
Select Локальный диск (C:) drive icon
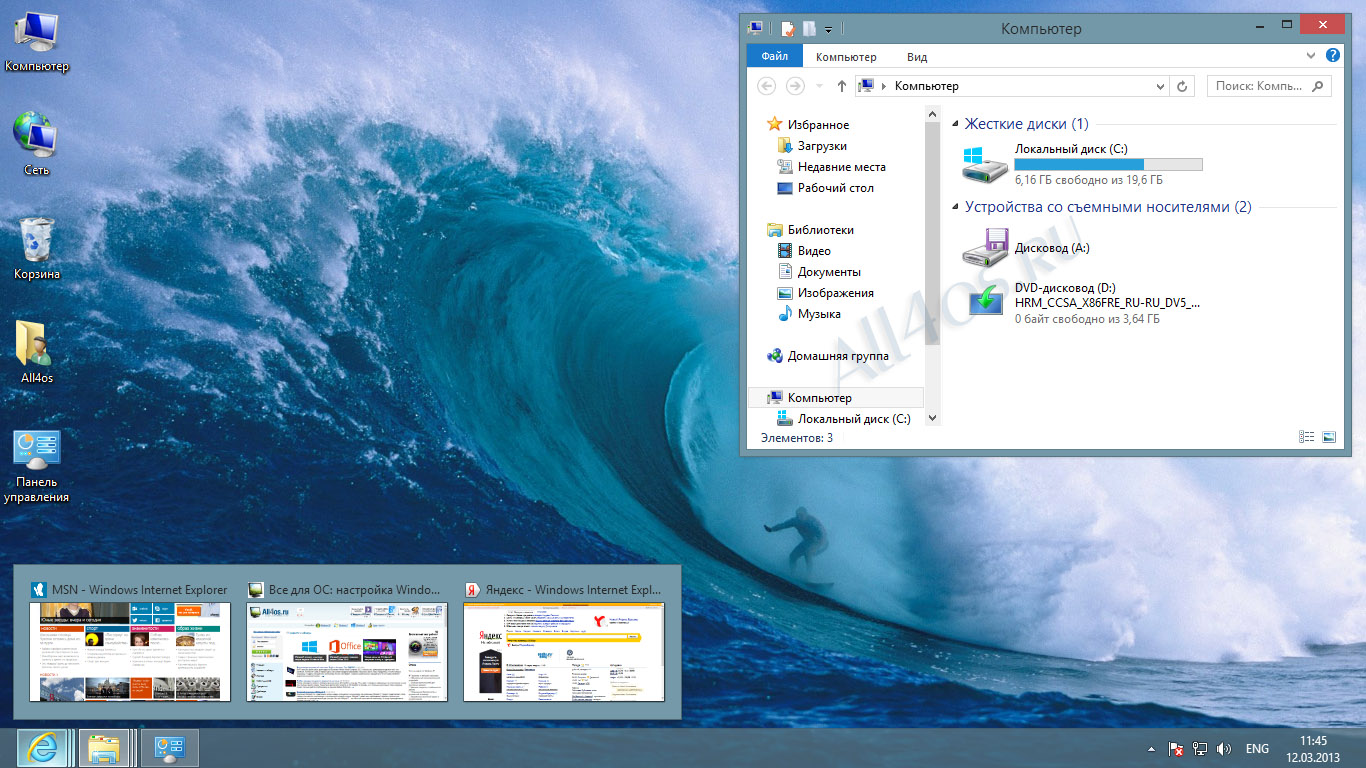(x=985, y=164)
